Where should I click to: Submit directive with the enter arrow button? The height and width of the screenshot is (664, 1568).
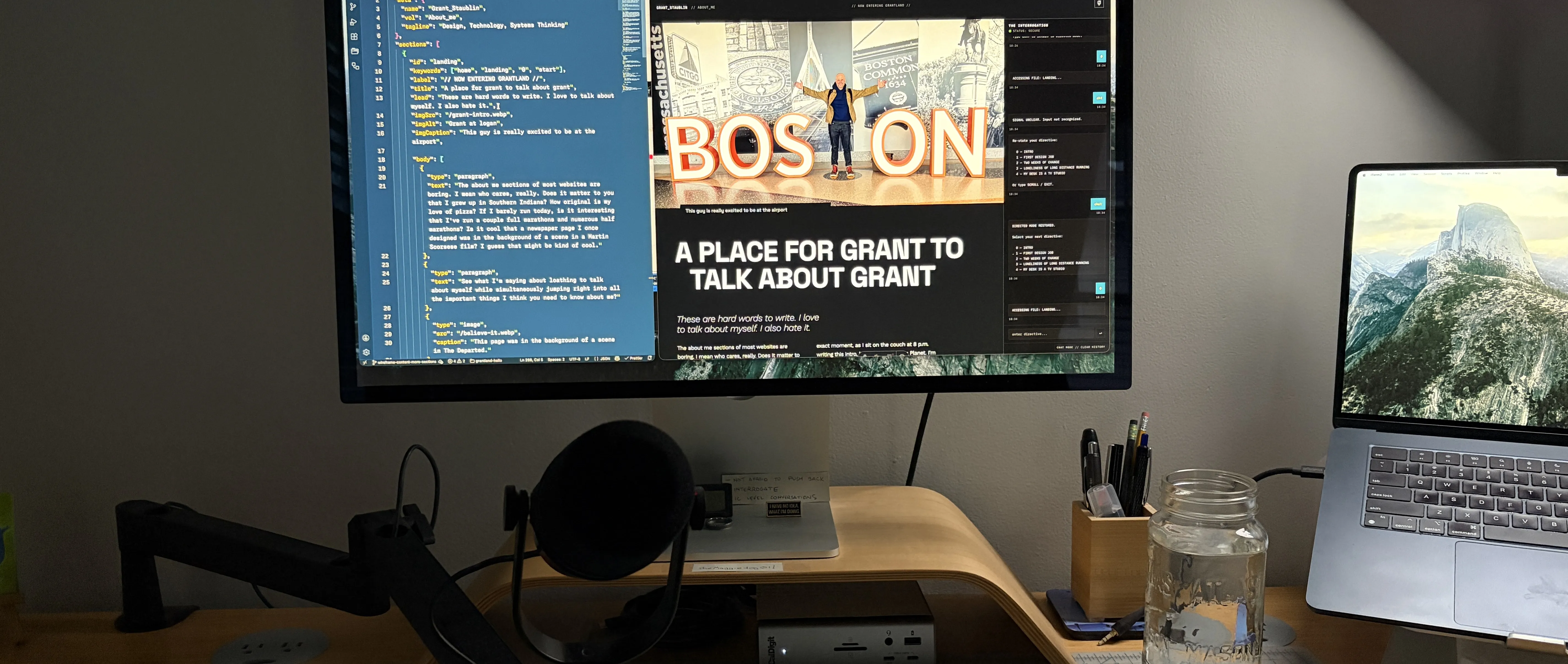tap(1100, 334)
